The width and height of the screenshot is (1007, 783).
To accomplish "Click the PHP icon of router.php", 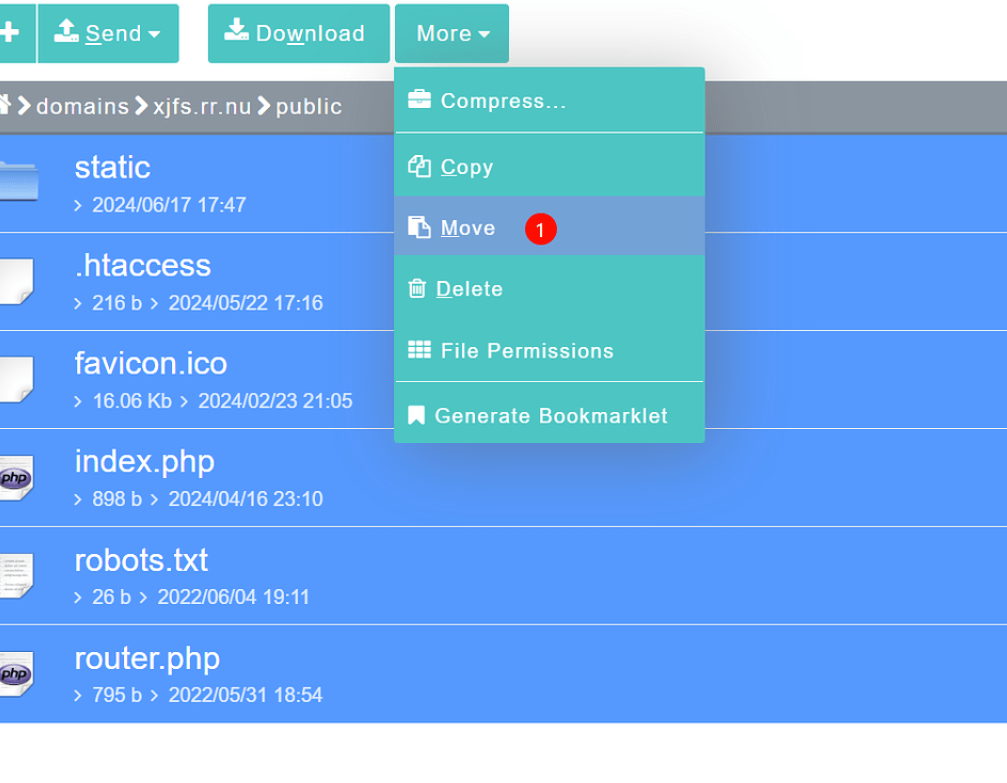I will pyautogui.click(x=16, y=674).
